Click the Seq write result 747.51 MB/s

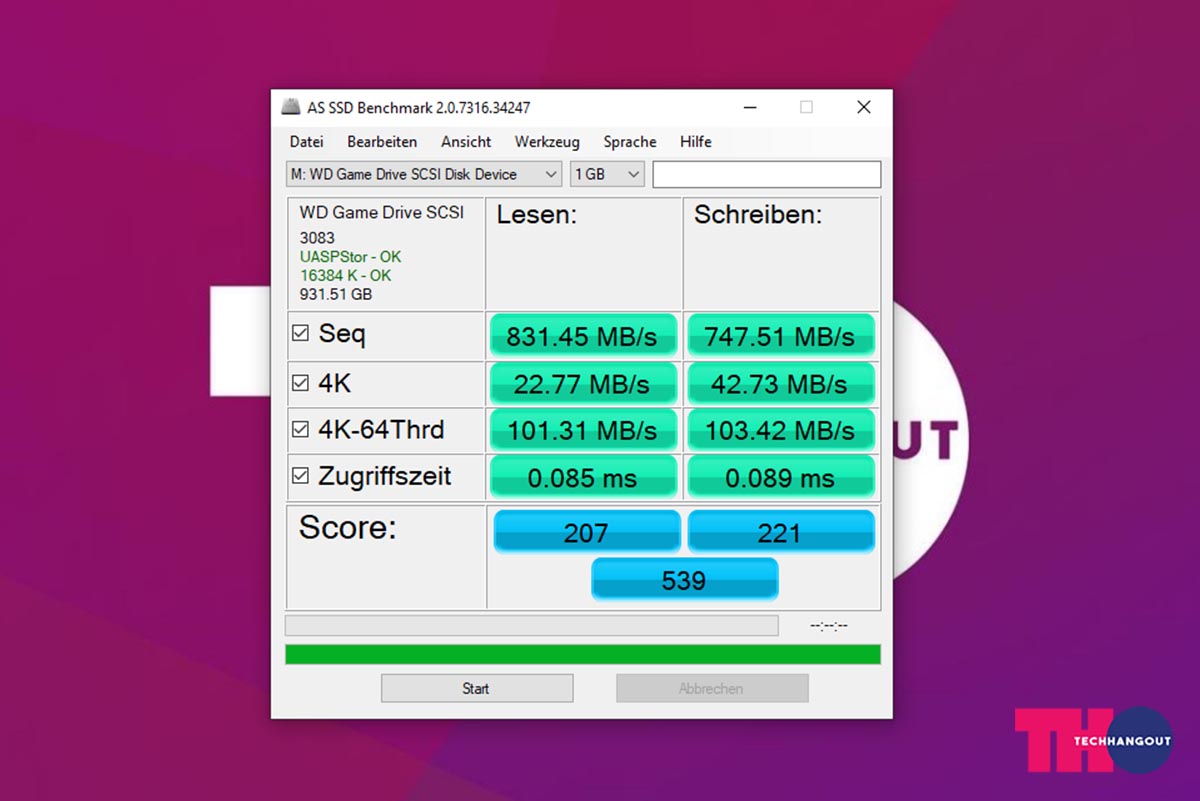(780, 337)
